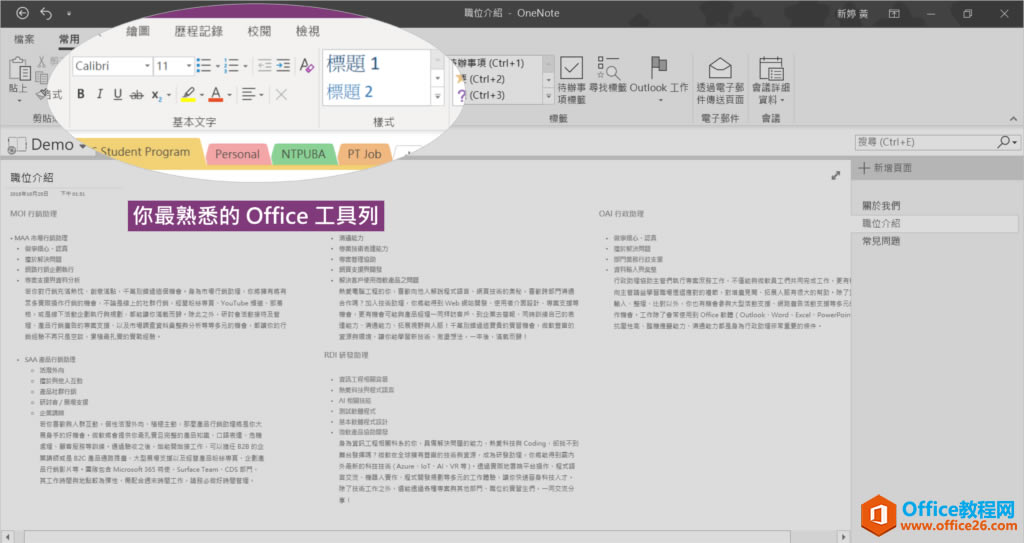Open the 會議詳細資料 meeting details menu
The image size is (1024, 543).
point(771,80)
